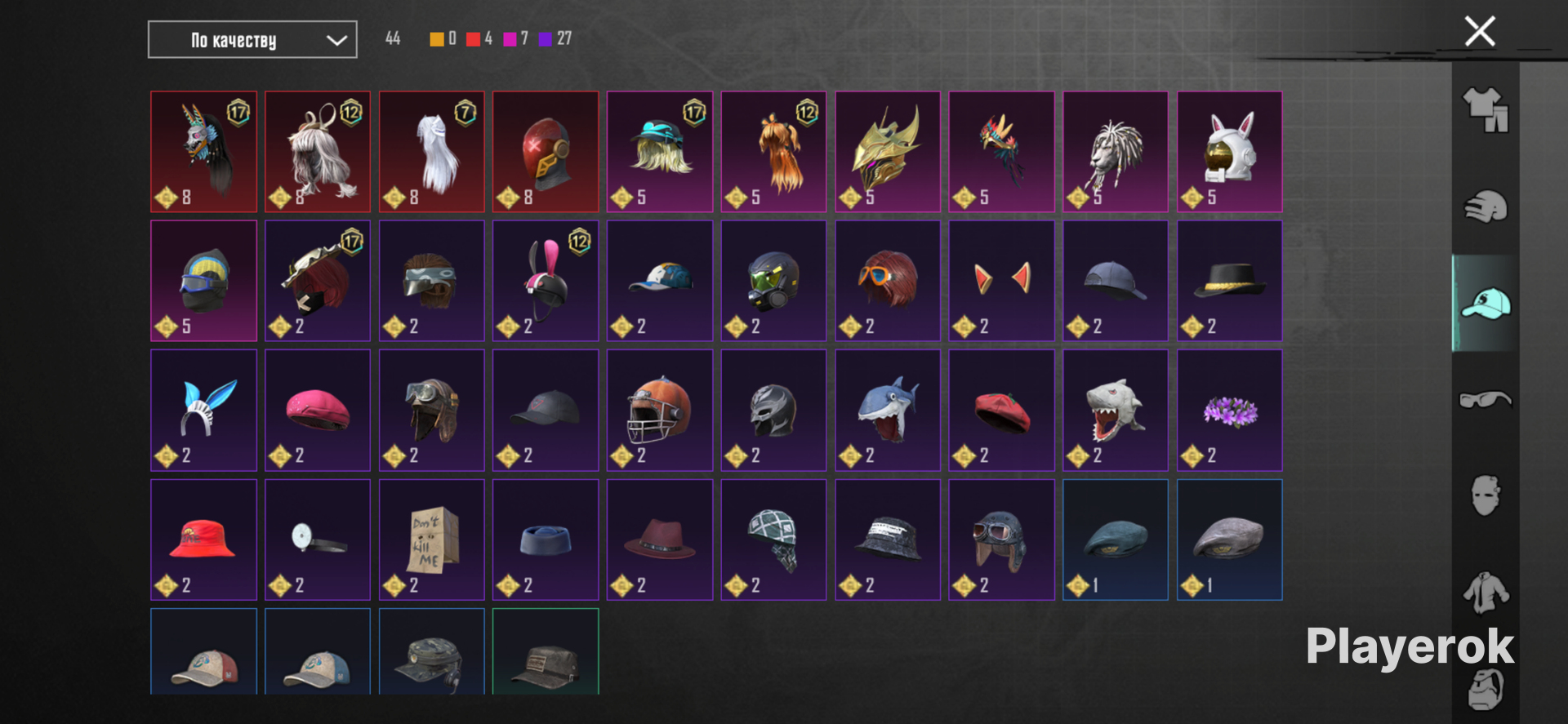Click the red rarity count indicator
This screenshot has height=724, width=1568.
coord(479,38)
